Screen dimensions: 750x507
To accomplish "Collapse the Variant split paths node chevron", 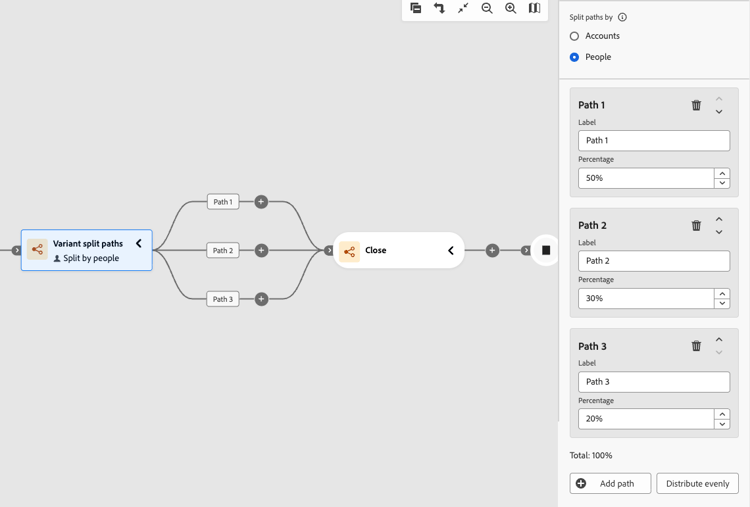I will pos(139,243).
